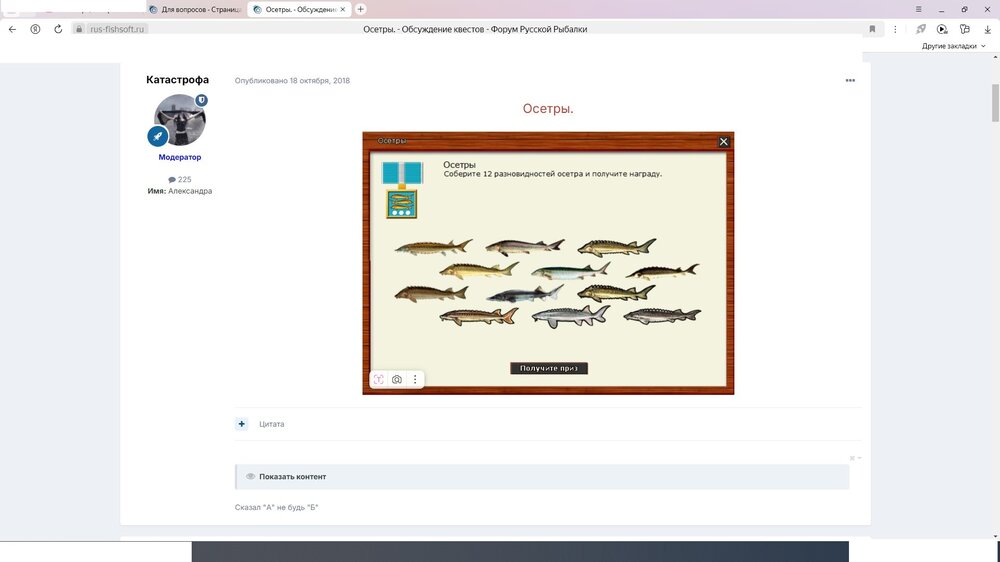The image size is (1000, 562).
Task: Open the Yandex home button
Action: point(35,29)
